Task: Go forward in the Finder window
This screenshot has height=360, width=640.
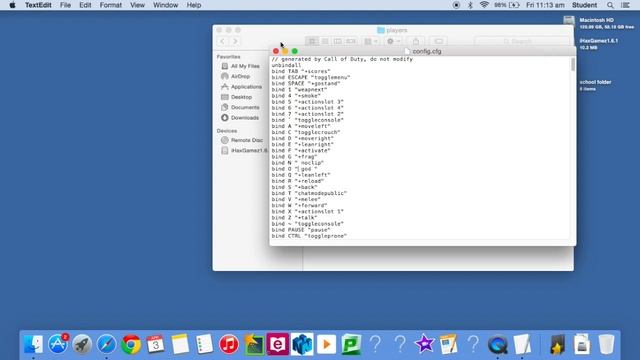Action: click(235, 41)
